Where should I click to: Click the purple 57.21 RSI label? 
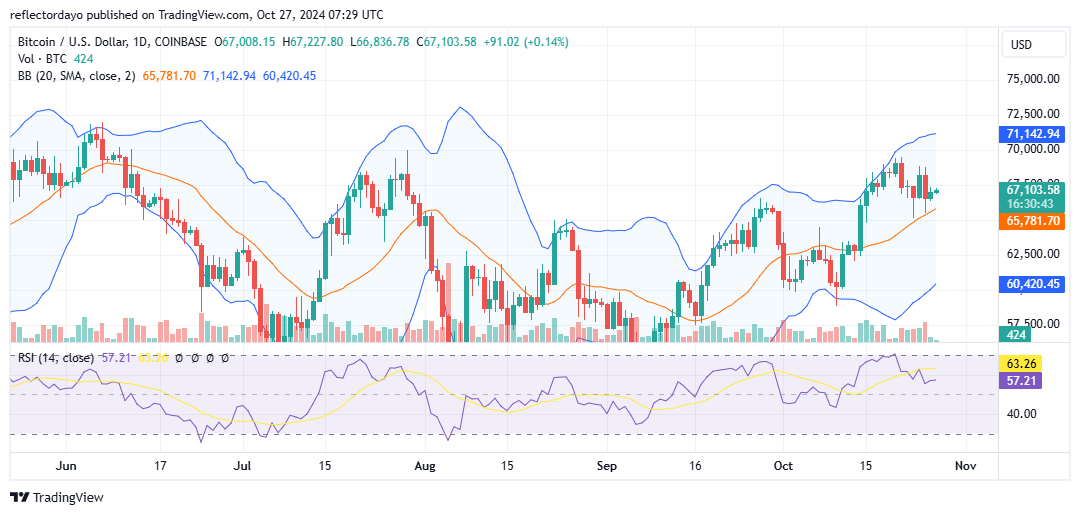(1021, 380)
